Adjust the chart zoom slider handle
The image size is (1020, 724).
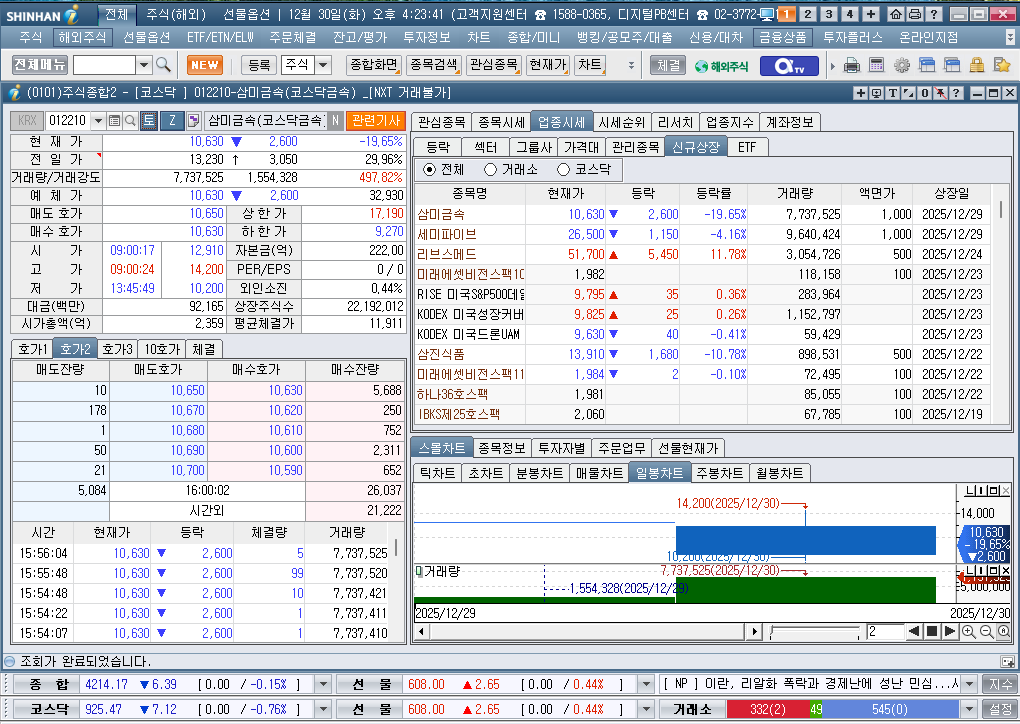[772, 632]
